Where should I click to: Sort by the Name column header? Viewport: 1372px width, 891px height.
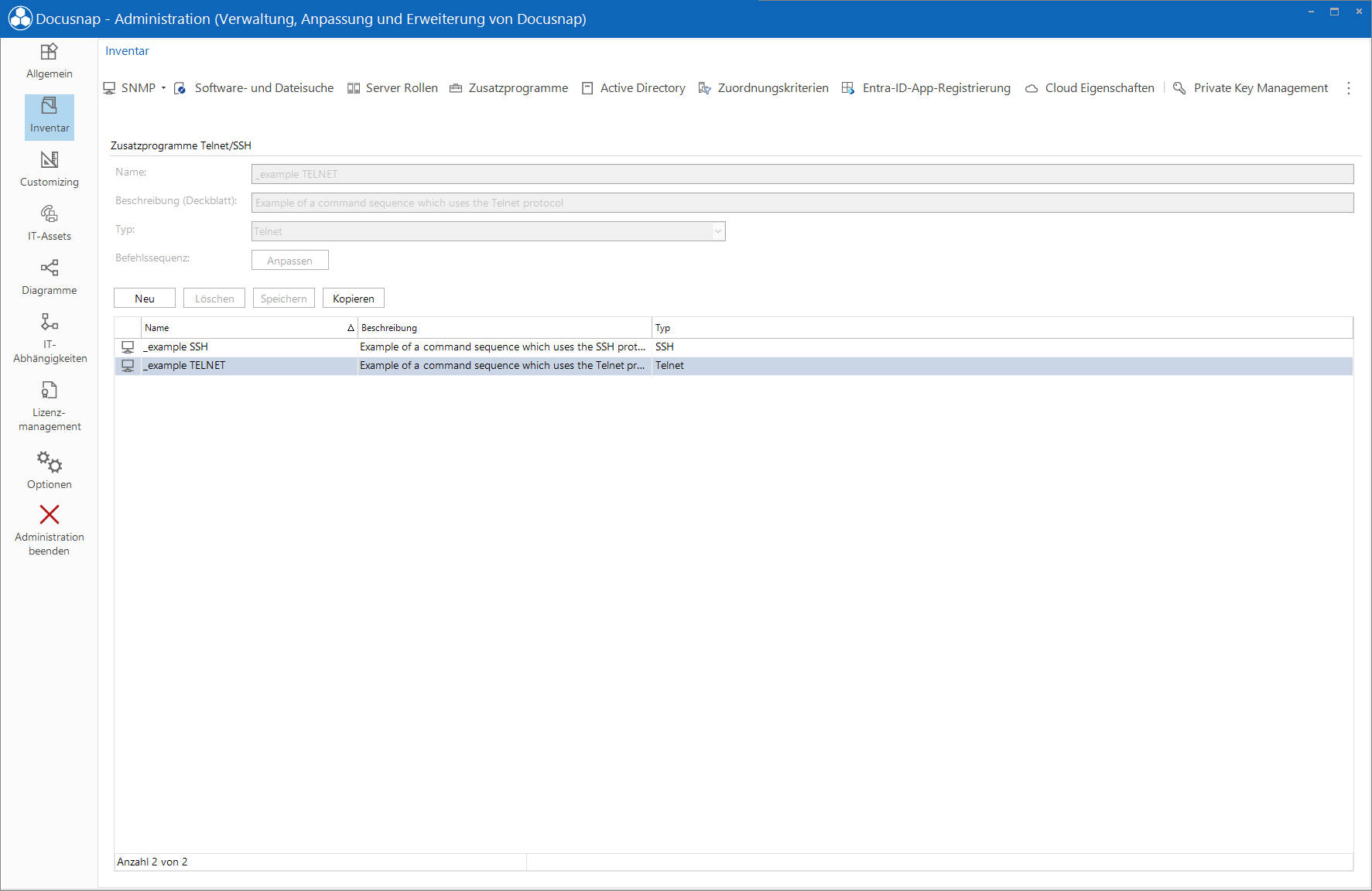coord(249,328)
